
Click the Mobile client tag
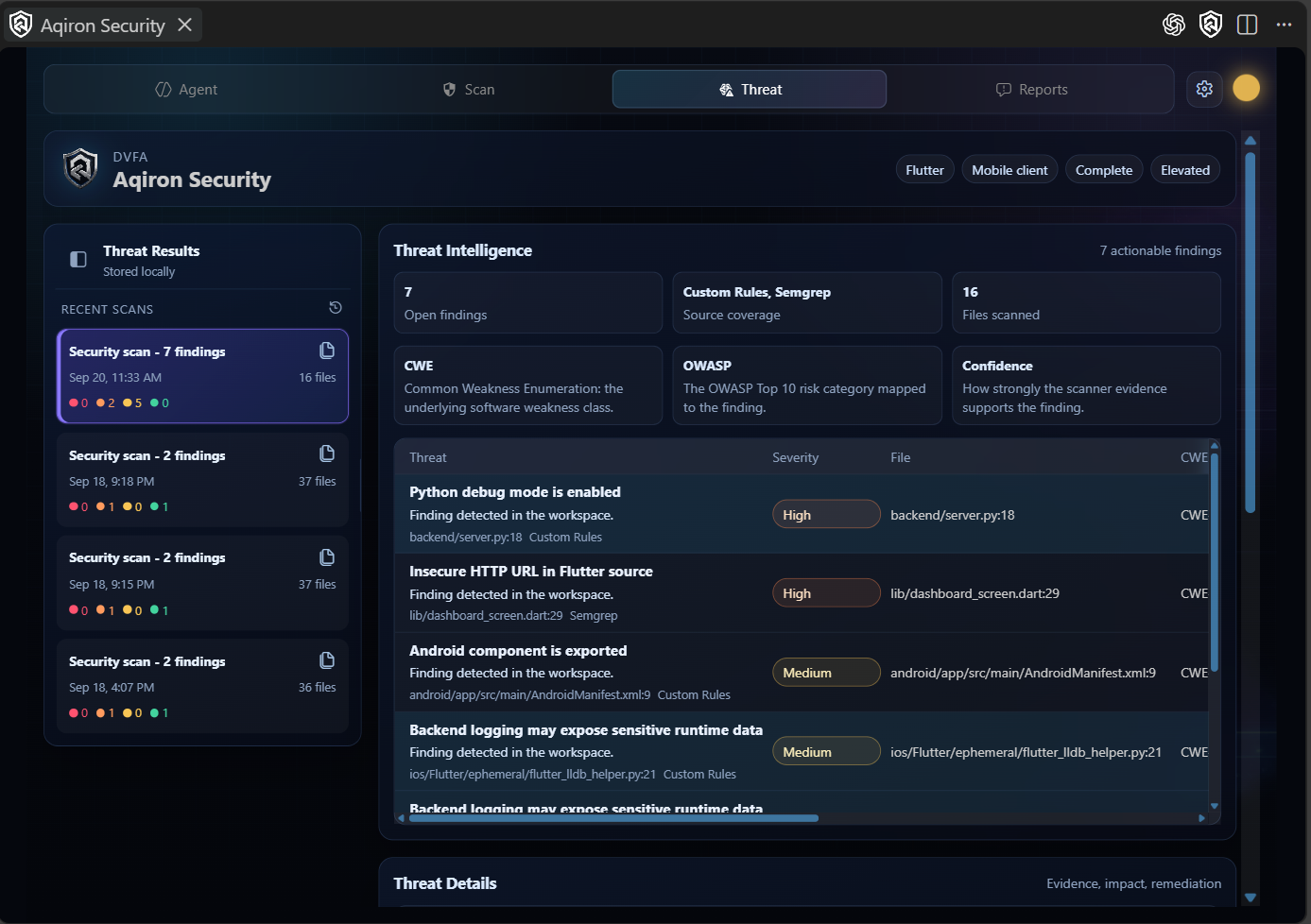(1009, 170)
